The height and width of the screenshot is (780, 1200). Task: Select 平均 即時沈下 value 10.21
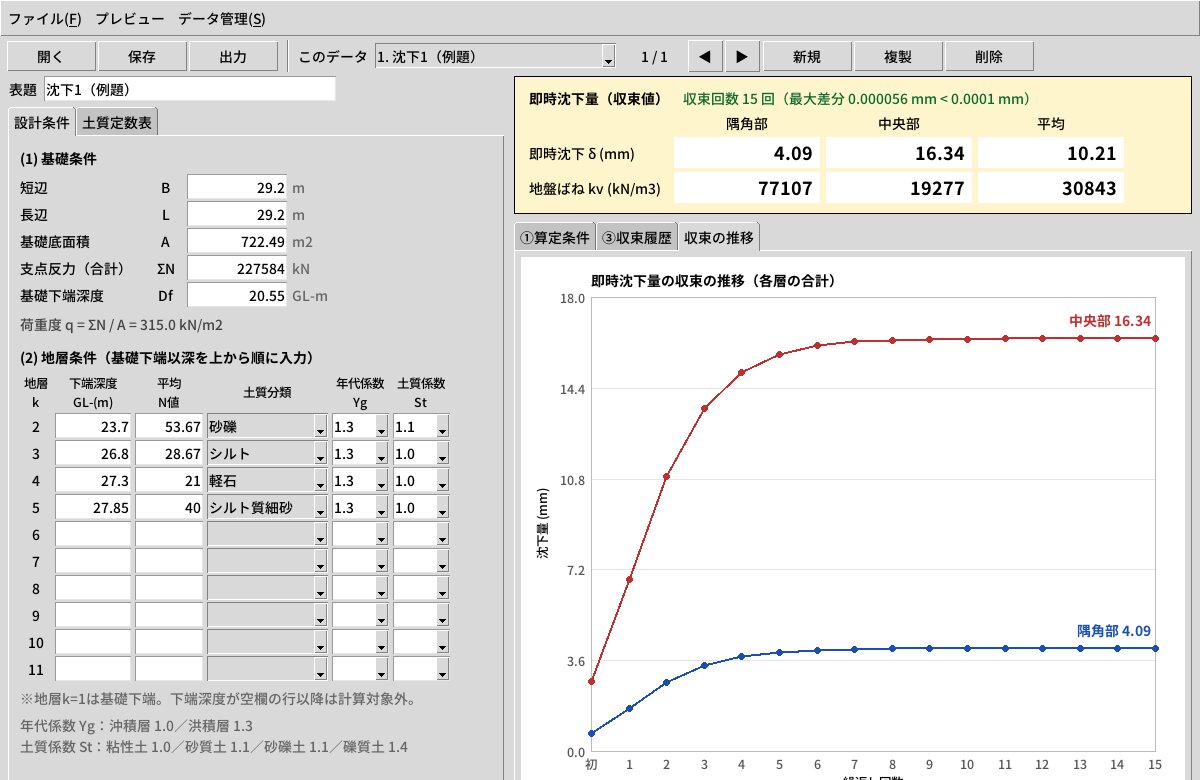(1051, 153)
